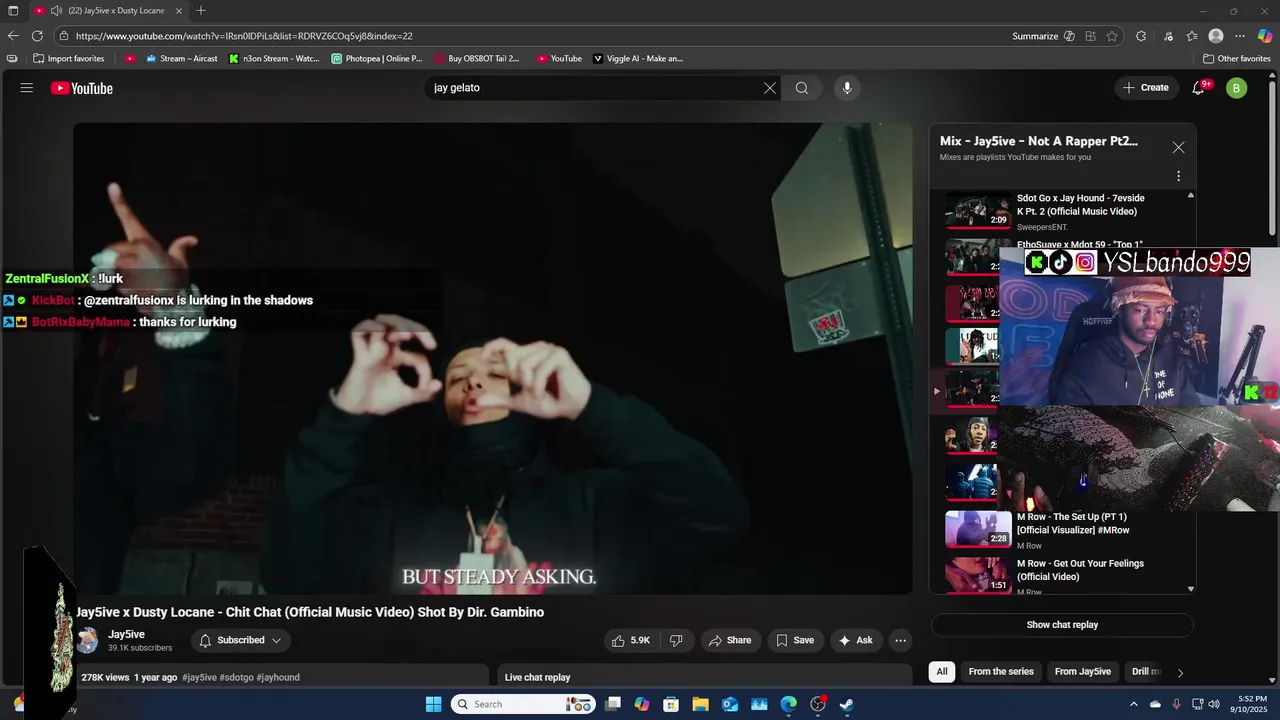Open OBS from the taskbar
Viewport: 1280px width, 720px height.
tap(817, 704)
